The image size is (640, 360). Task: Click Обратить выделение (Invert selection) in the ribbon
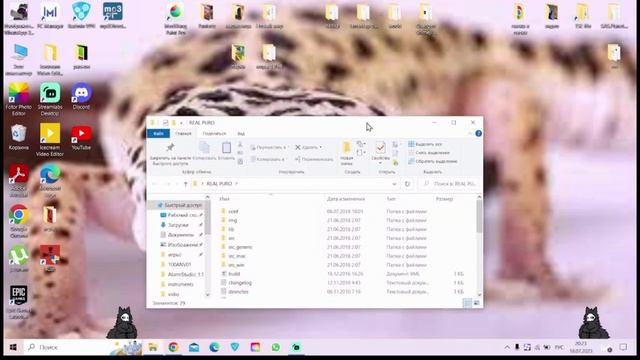point(433,161)
